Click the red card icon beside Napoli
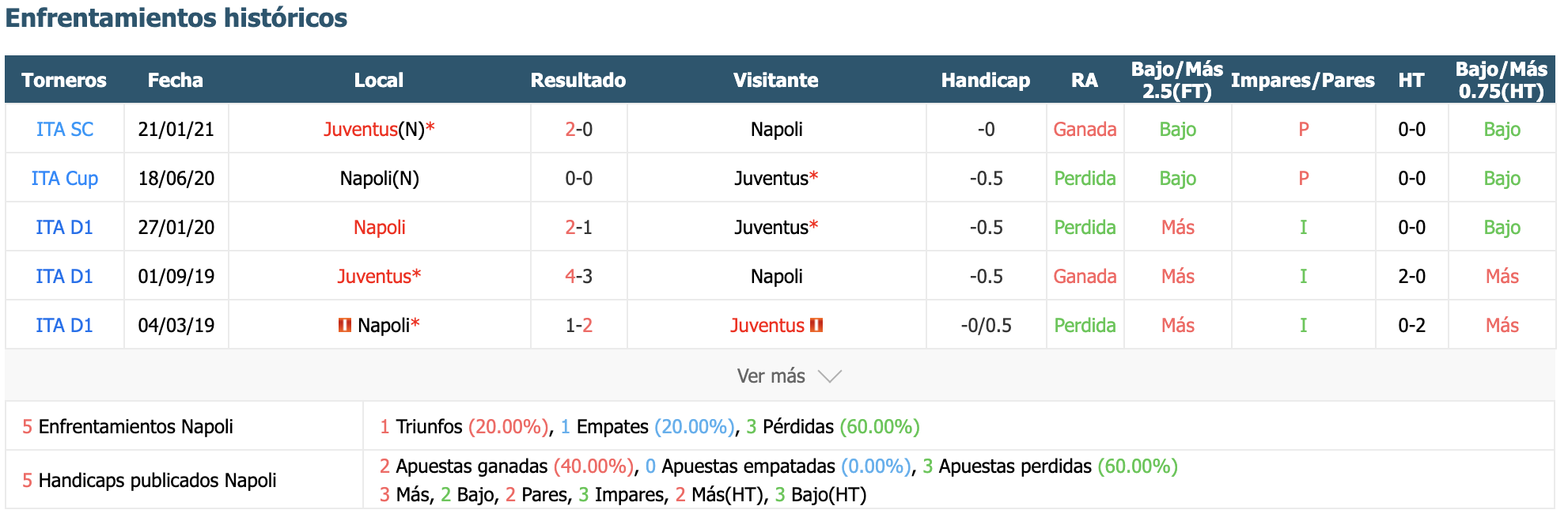The height and width of the screenshot is (525, 1568). [345, 325]
